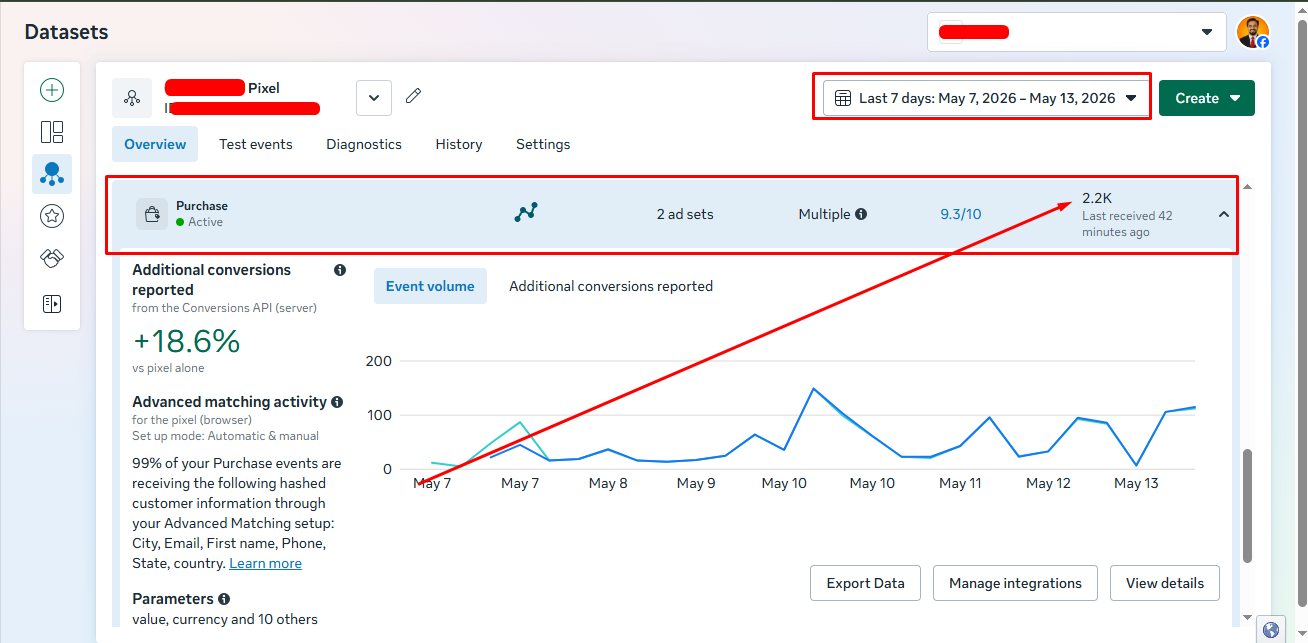Click the globe icon at bottom right

click(x=1271, y=630)
